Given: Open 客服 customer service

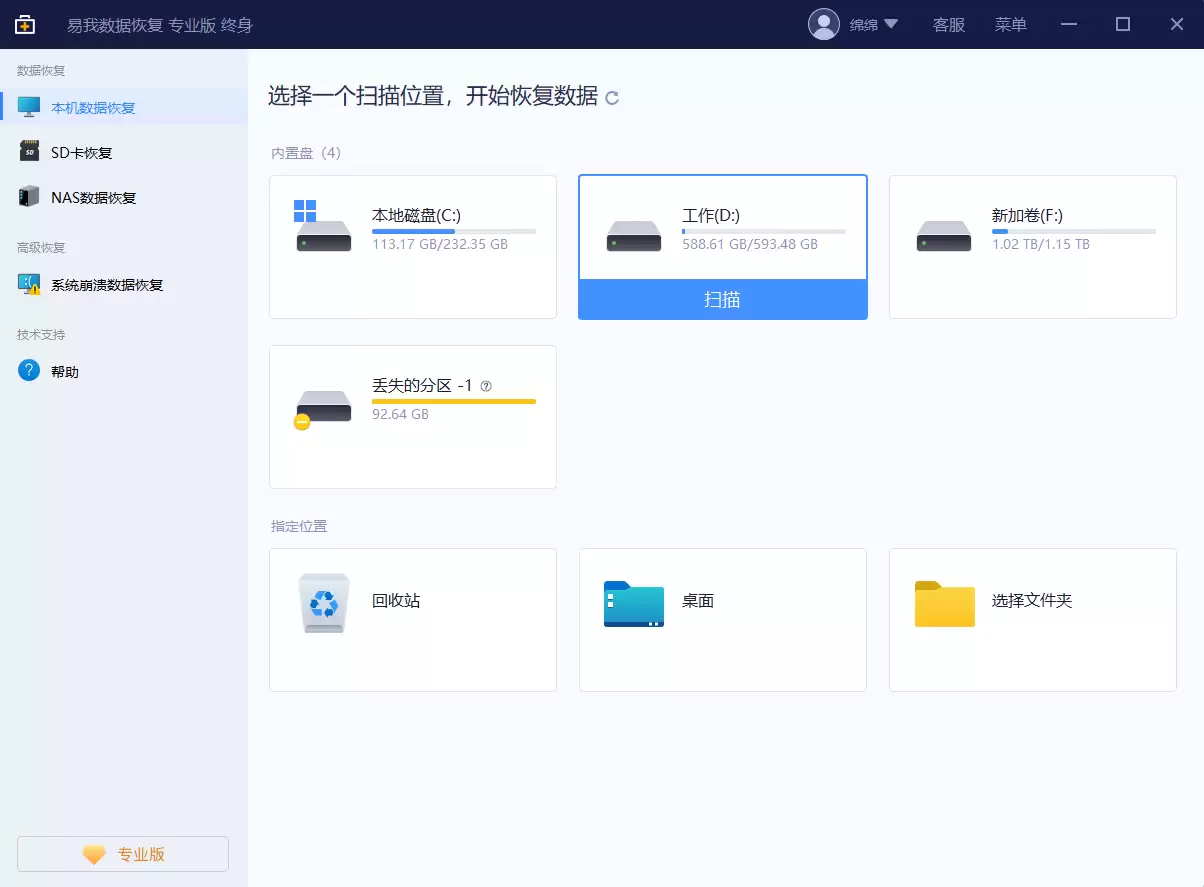Looking at the screenshot, I should (x=947, y=24).
